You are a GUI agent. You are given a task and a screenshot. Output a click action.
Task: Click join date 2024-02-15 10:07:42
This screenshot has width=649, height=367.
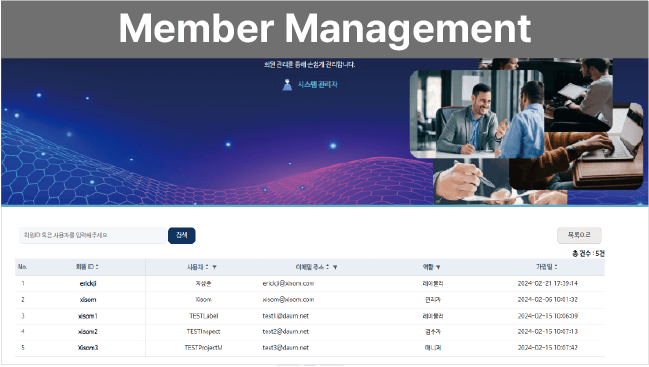click(x=547, y=348)
